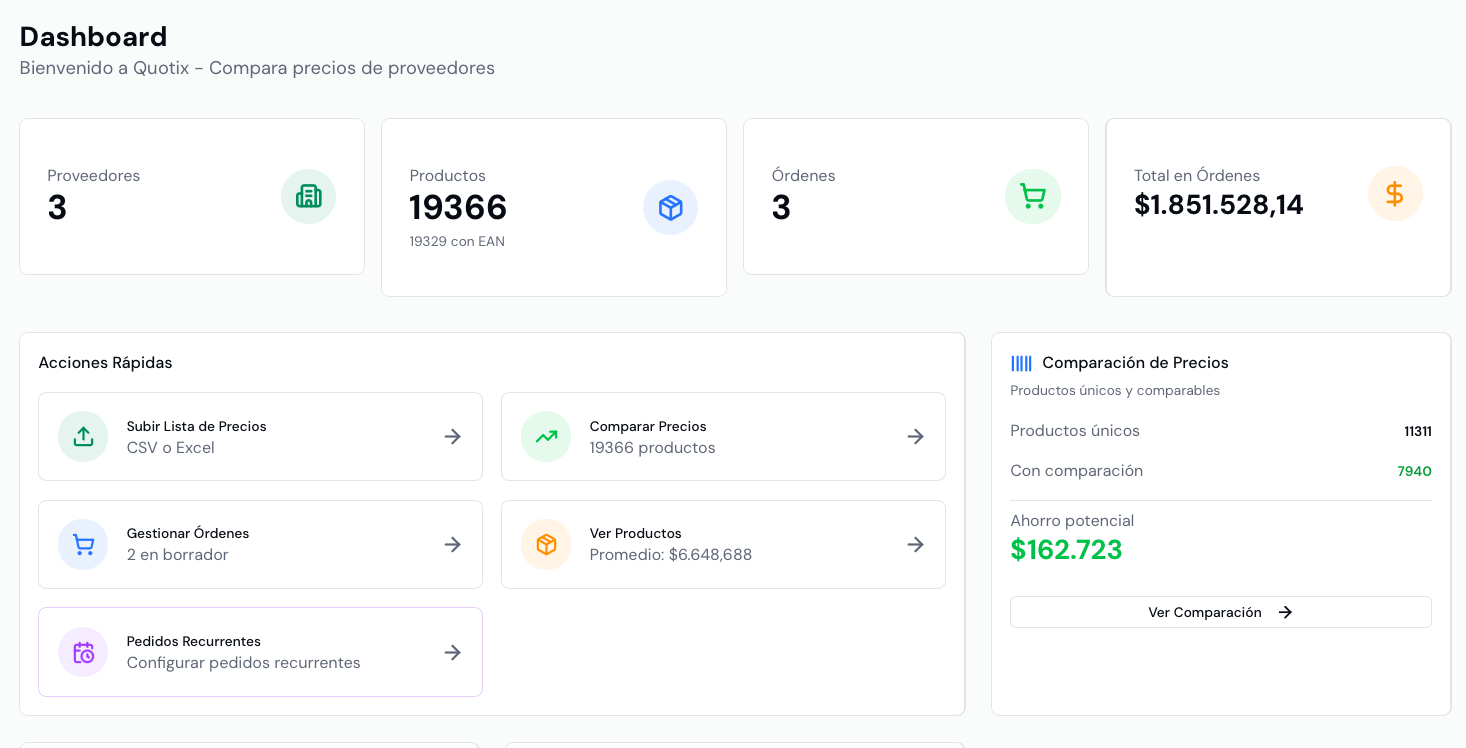1466x748 pixels.
Task: Click the blue Productos box icon
Action: coord(670,207)
